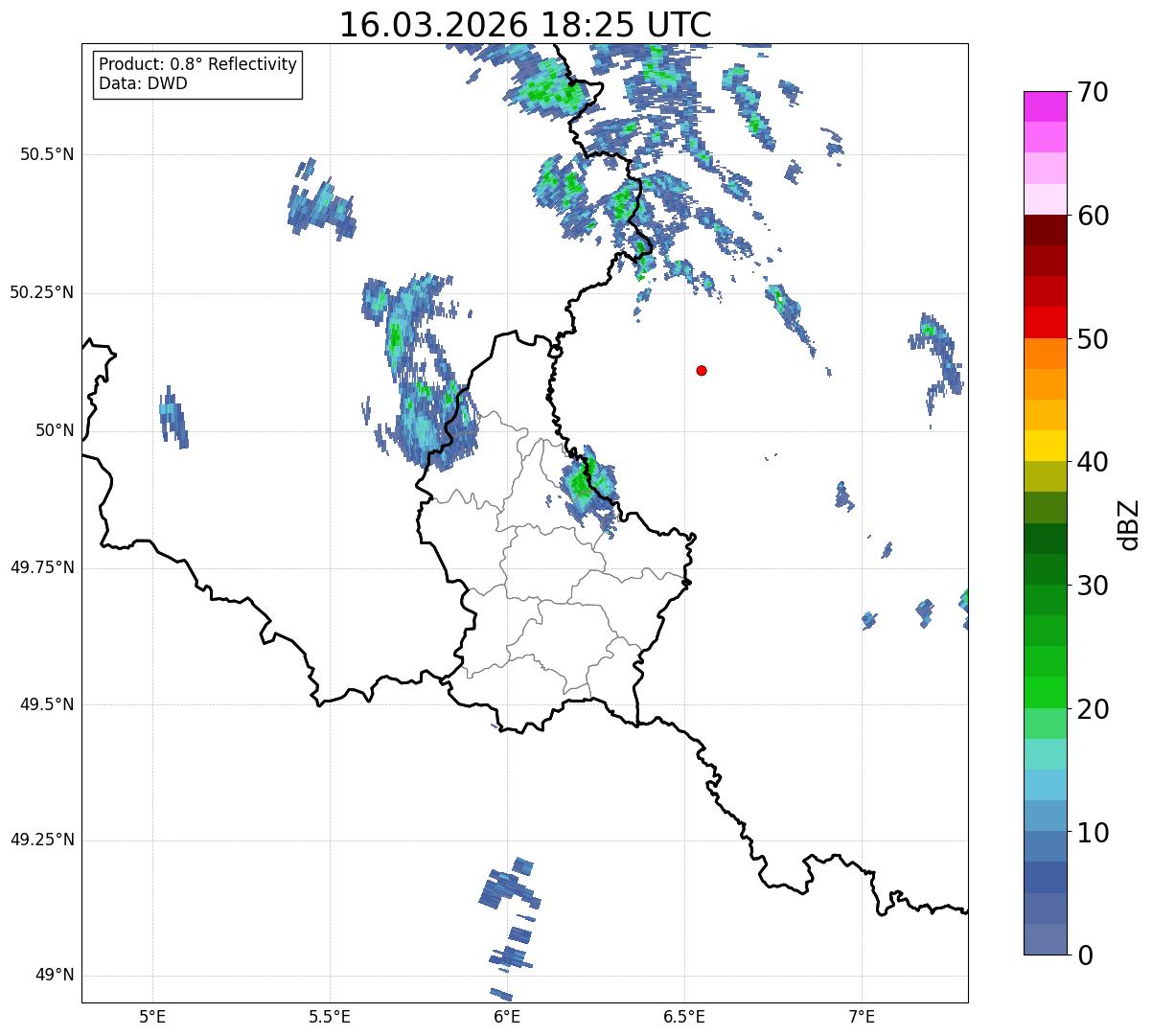Screen dimensions: 1152x1036
Task: Click the 5°E longitude label
Action: [x=152, y=1016]
